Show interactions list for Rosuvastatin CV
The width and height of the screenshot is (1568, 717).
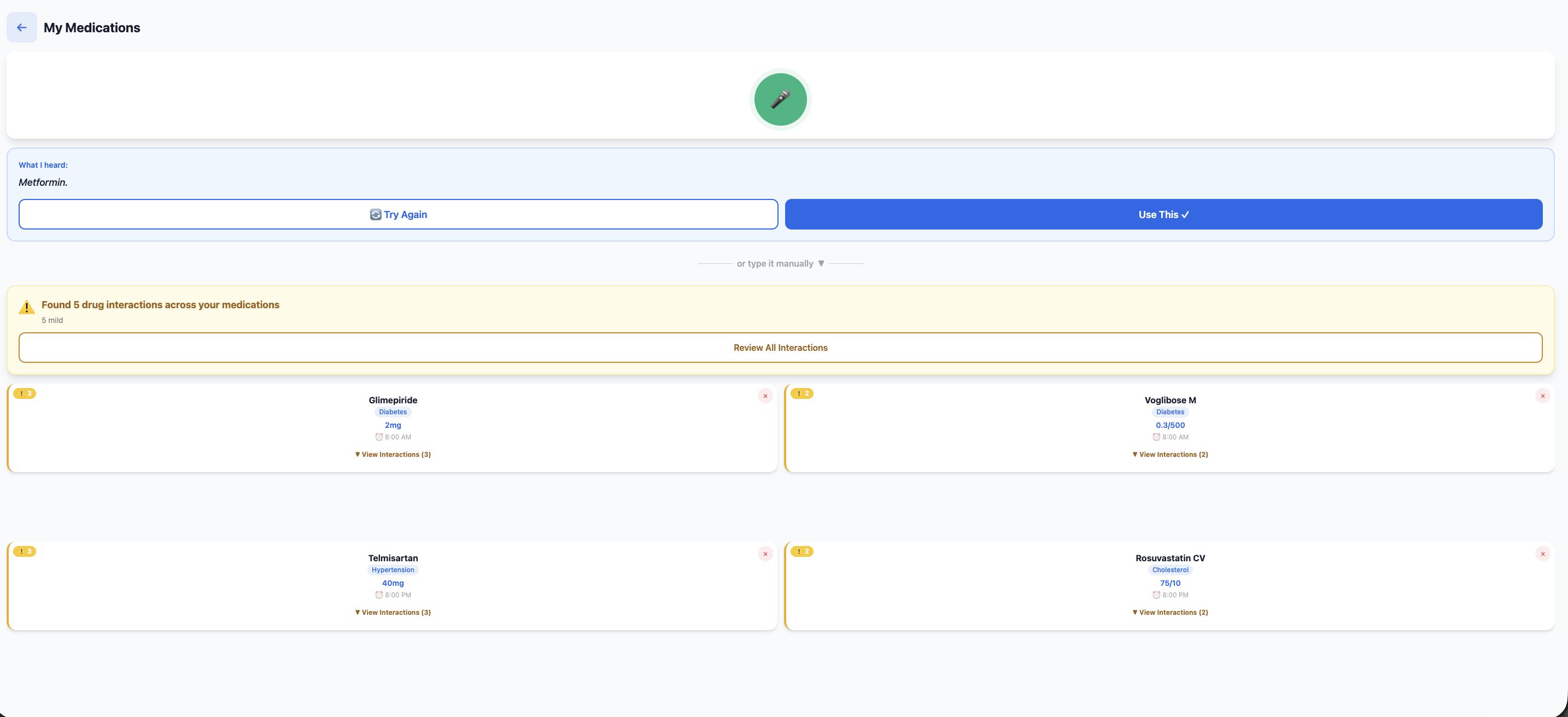click(x=1169, y=612)
